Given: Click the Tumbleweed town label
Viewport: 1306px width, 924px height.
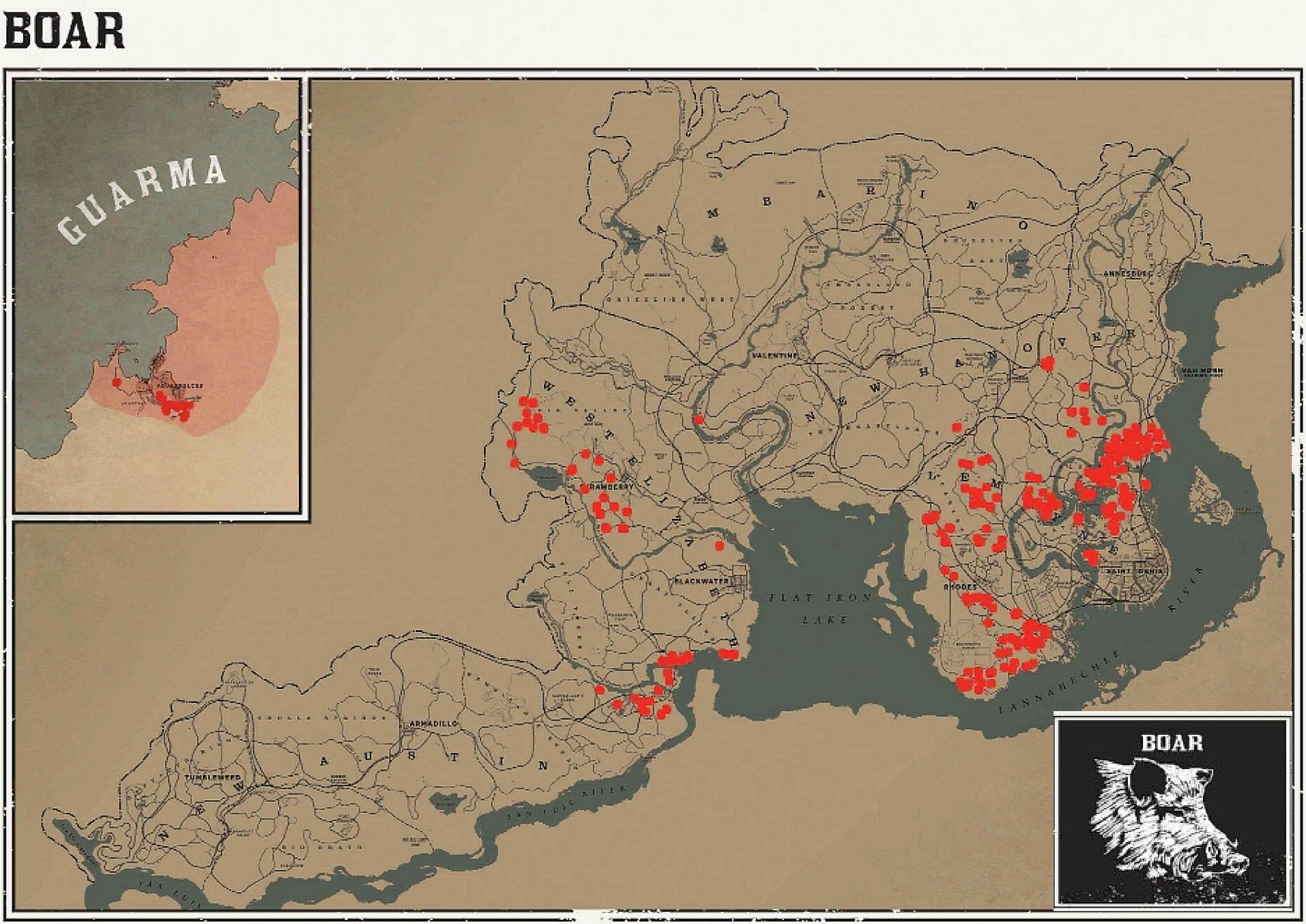Looking at the screenshot, I should (212, 777).
